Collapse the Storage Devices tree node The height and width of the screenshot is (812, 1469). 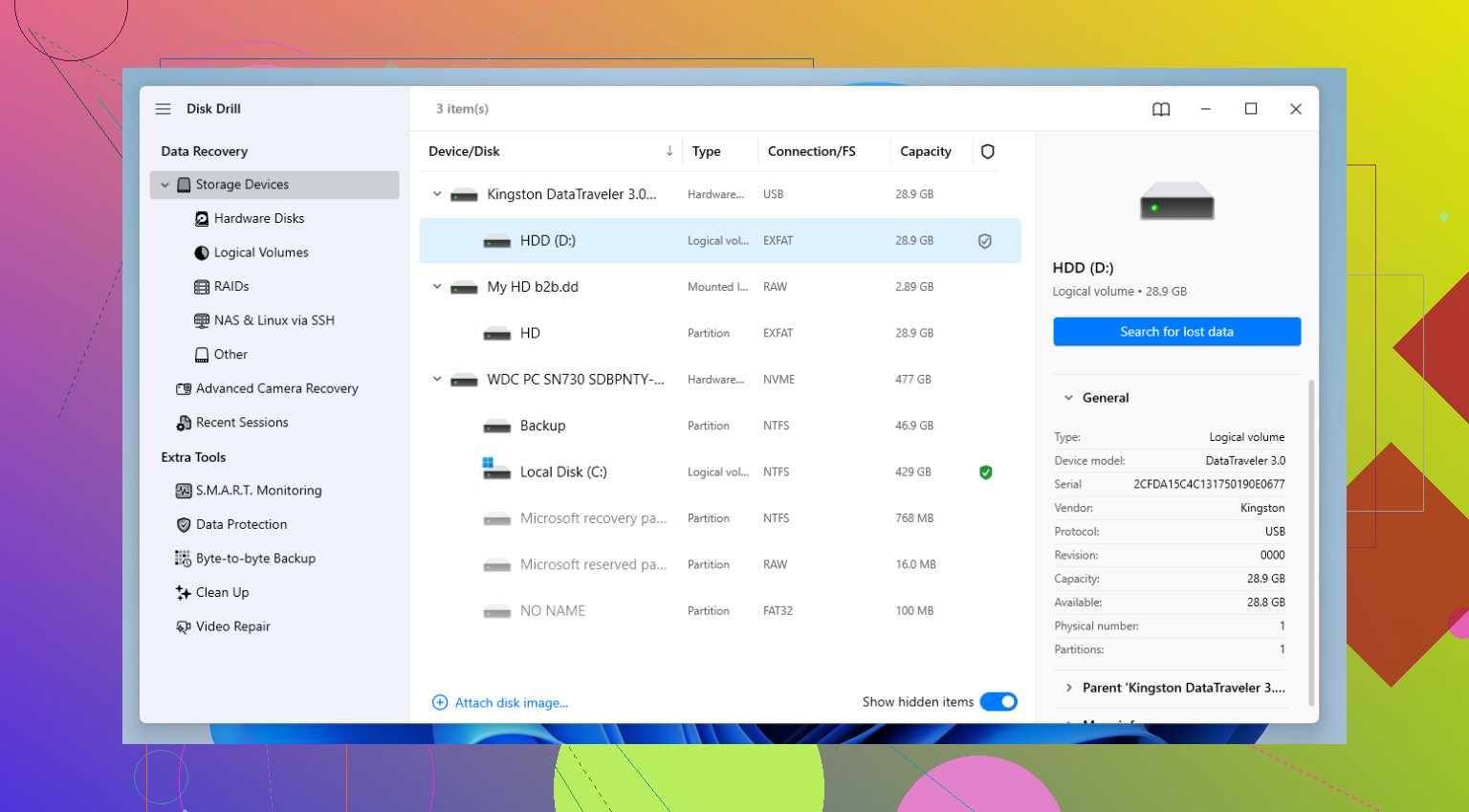pos(164,185)
